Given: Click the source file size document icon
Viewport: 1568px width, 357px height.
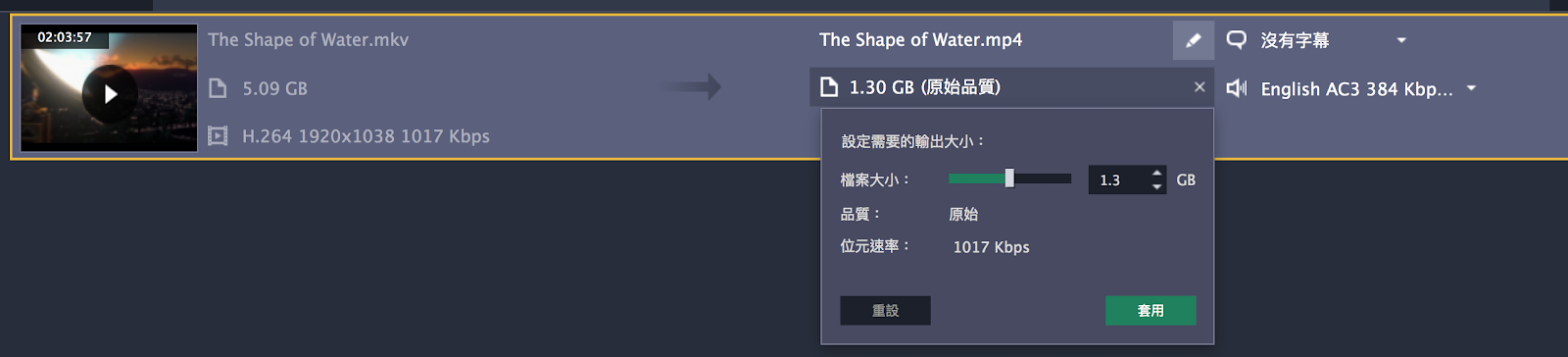Looking at the screenshot, I should [218, 88].
